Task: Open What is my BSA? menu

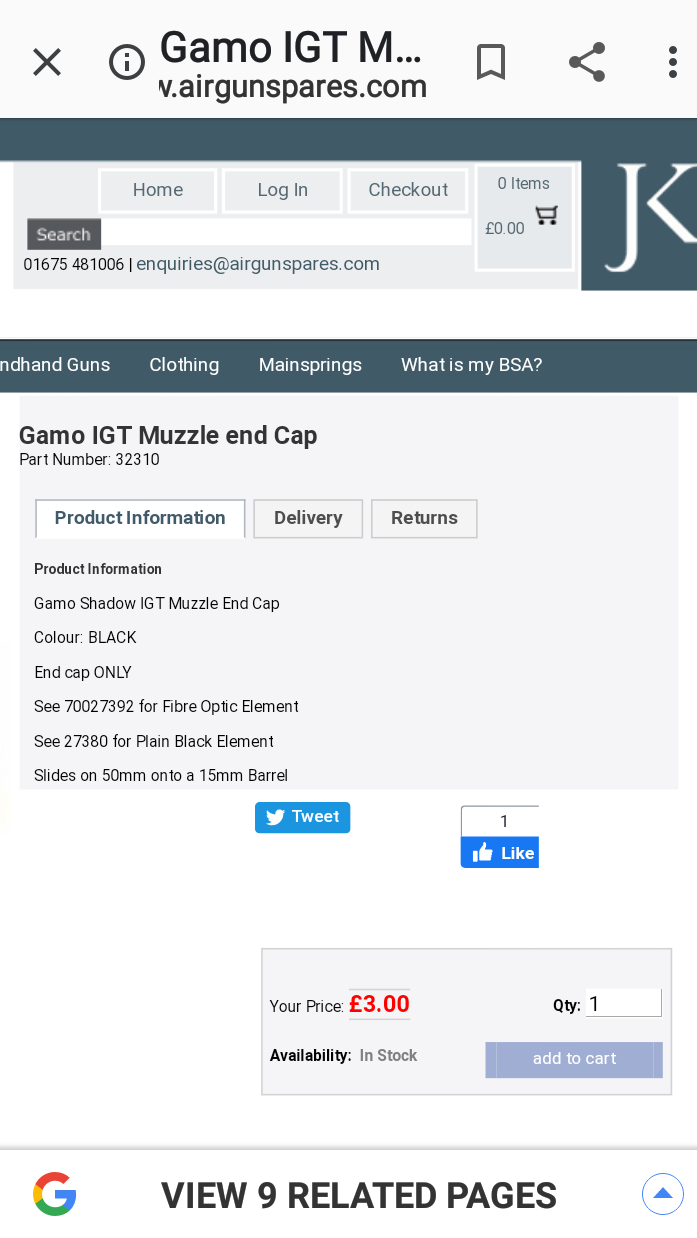Action: [471, 365]
